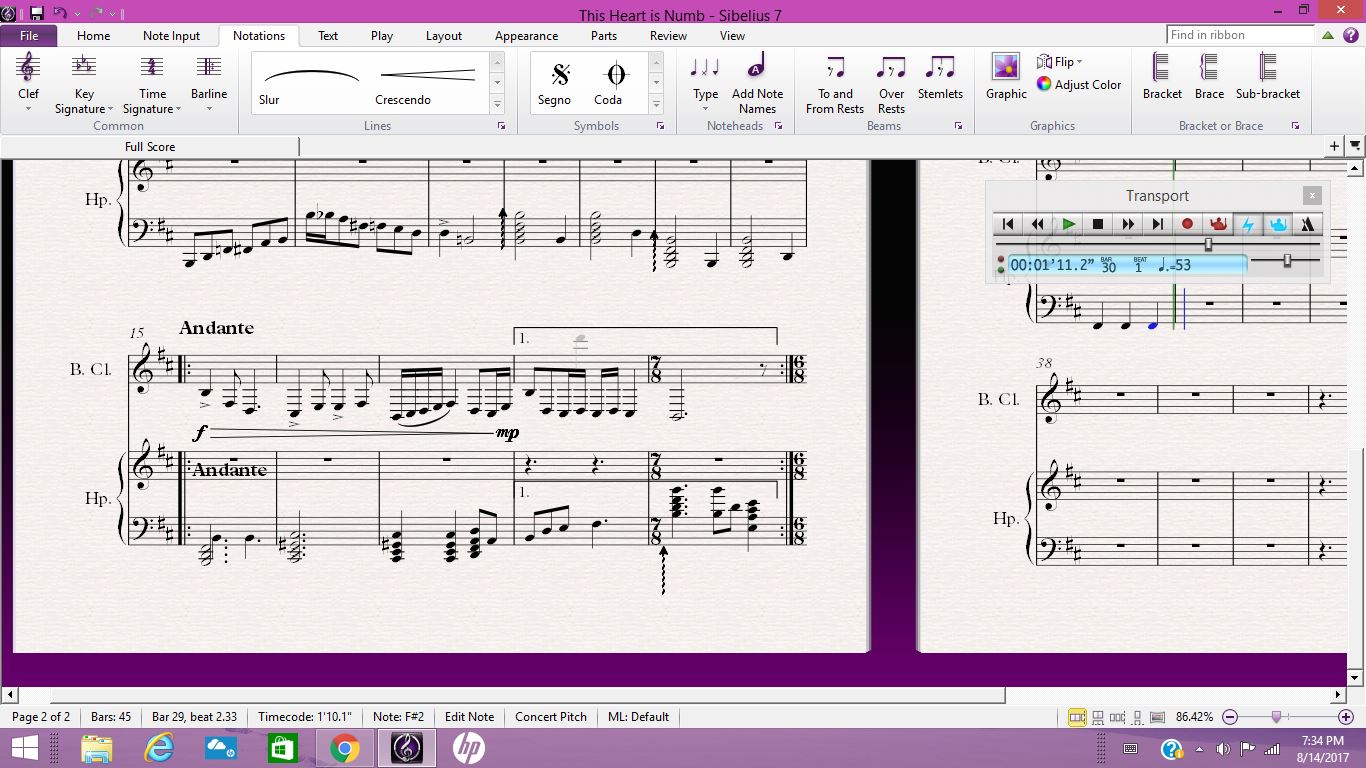The height and width of the screenshot is (768, 1366).
Task: Start playback with green Play button
Action: [1068, 224]
